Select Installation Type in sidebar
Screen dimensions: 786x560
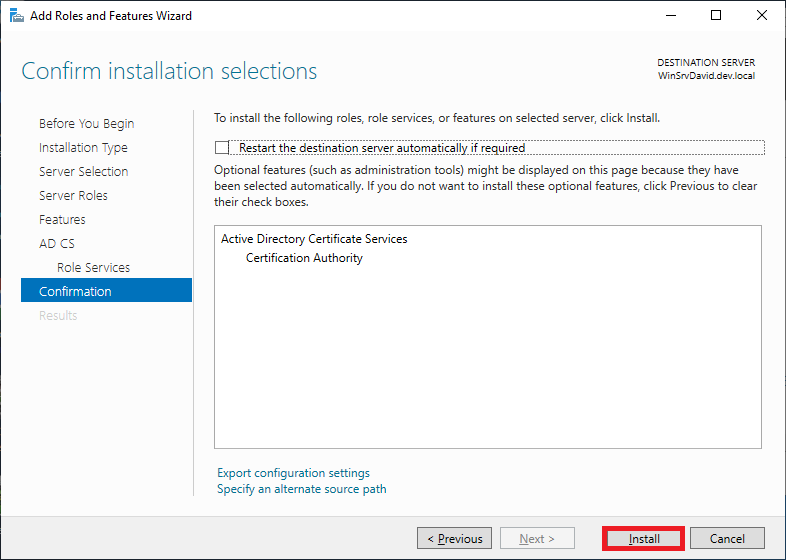83,148
